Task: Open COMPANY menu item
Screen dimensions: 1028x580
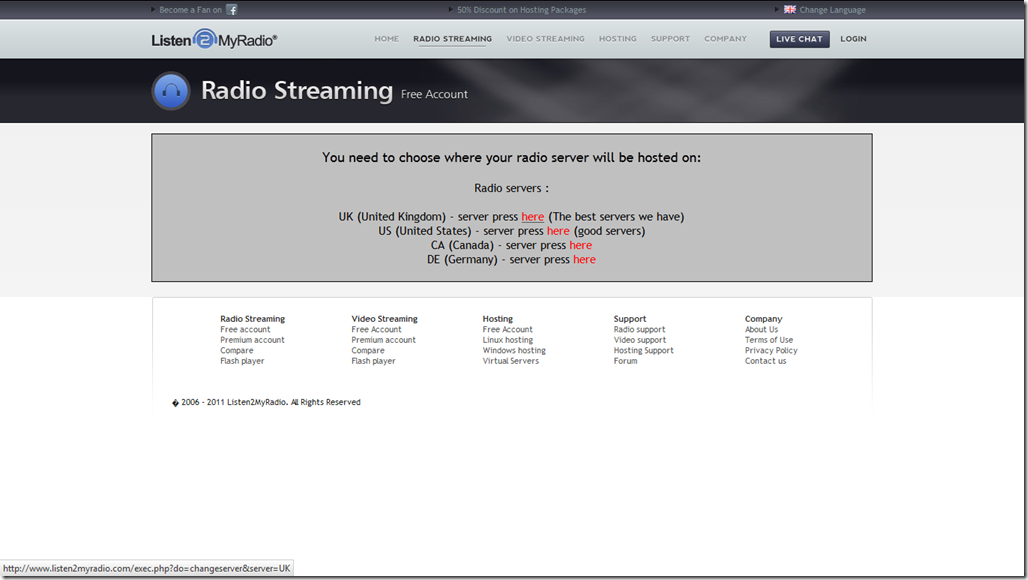Action: point(725,39)
